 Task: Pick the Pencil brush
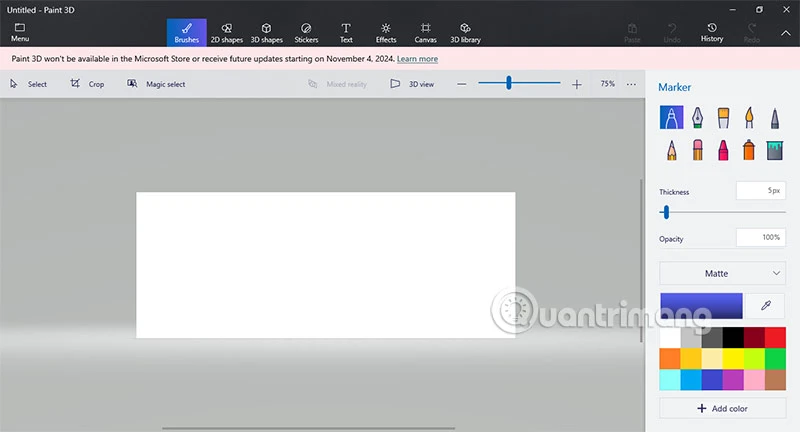point(671,150)
